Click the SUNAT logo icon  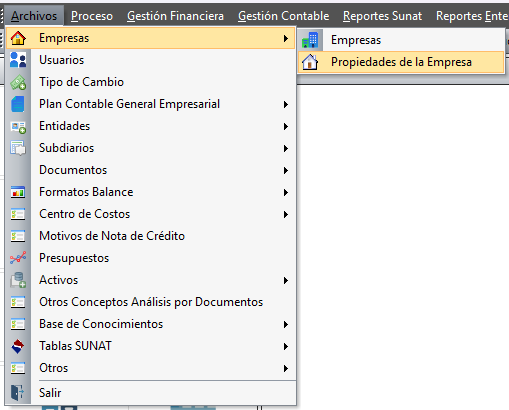click(x=18, y=346)
